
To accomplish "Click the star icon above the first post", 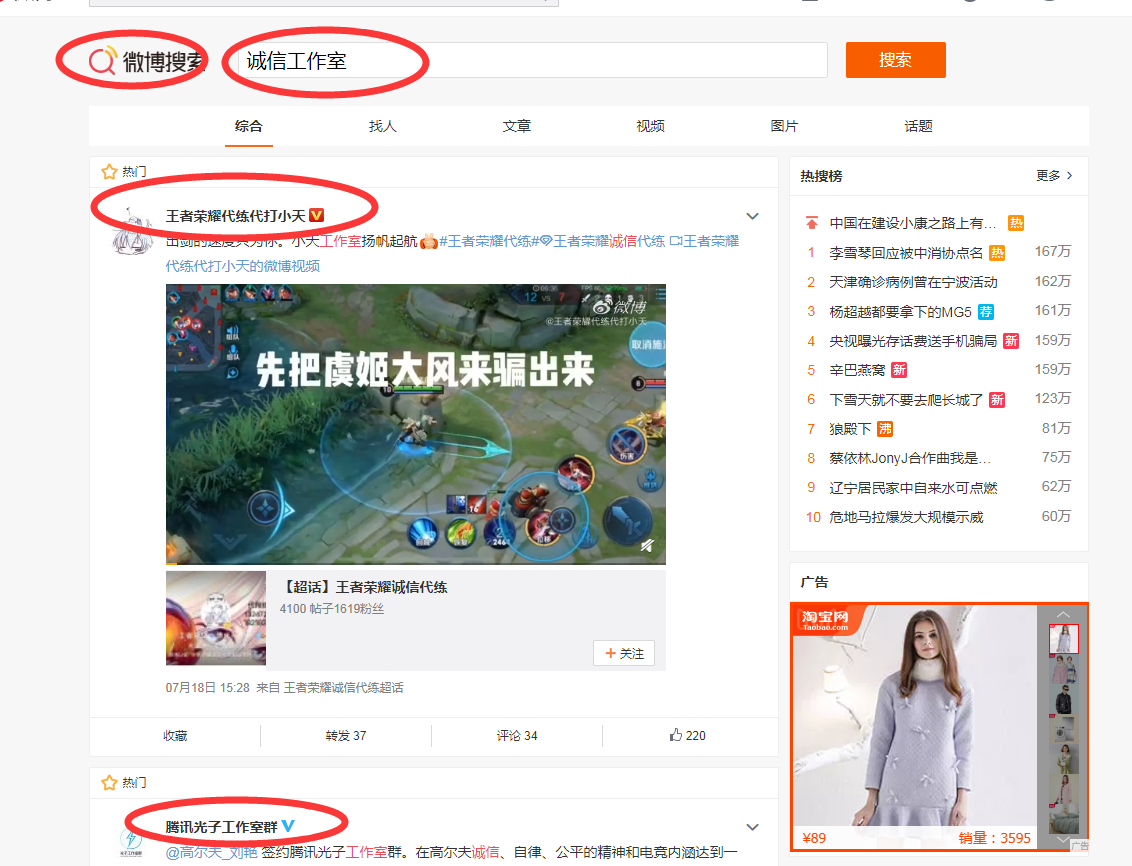I will (109, 172).
